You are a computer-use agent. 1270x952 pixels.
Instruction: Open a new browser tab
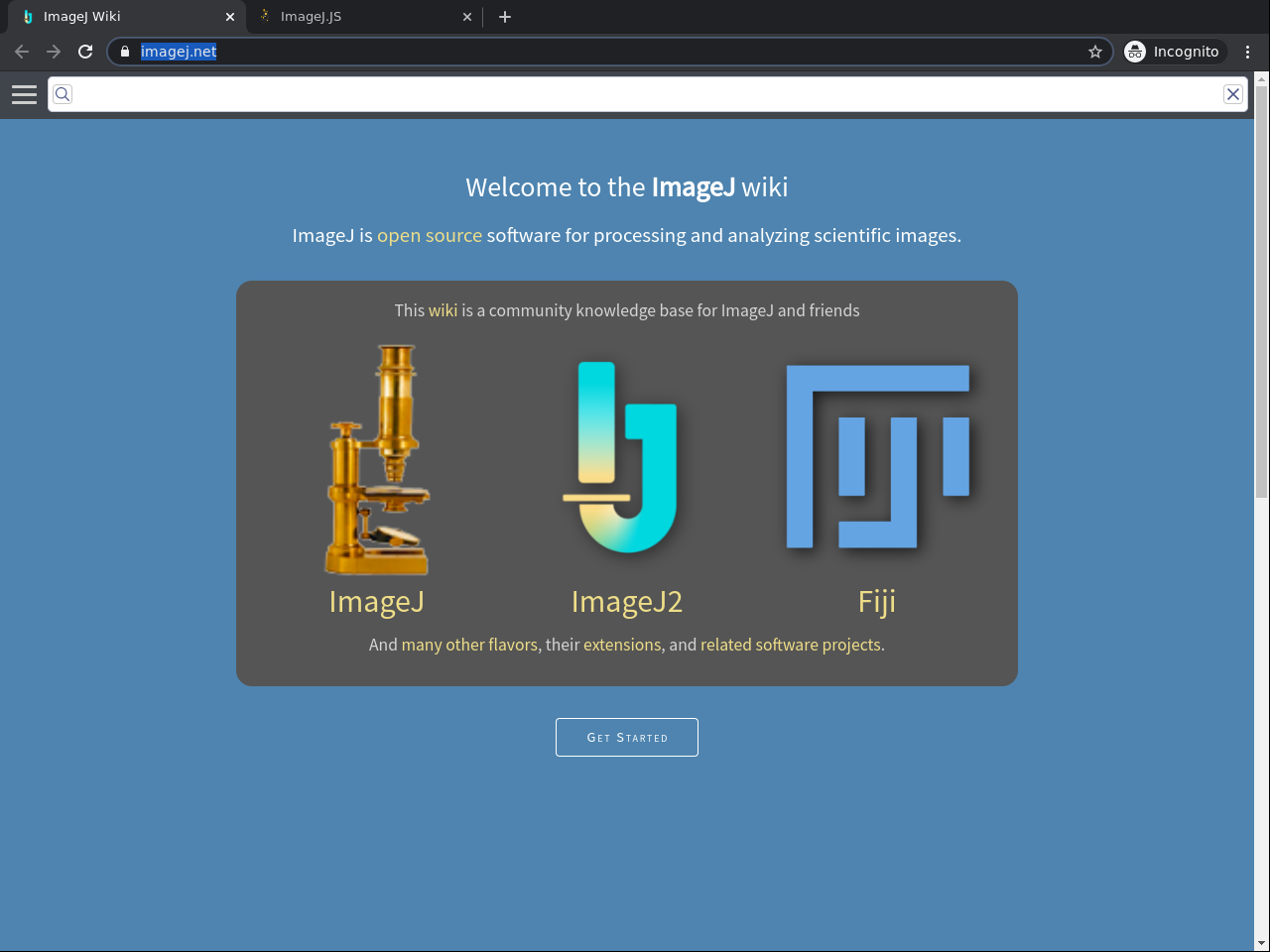click(505, 17)
